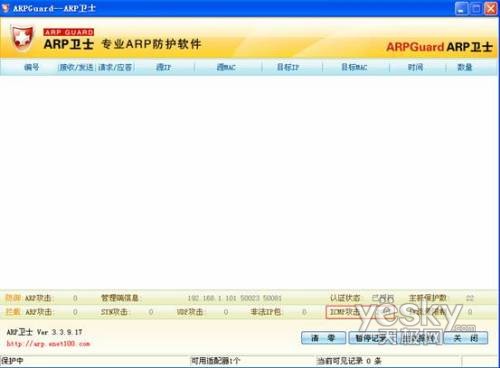Click the 请求/应答 column header
The width and height of the screenshot is (500, 368).
pos(115,67)
